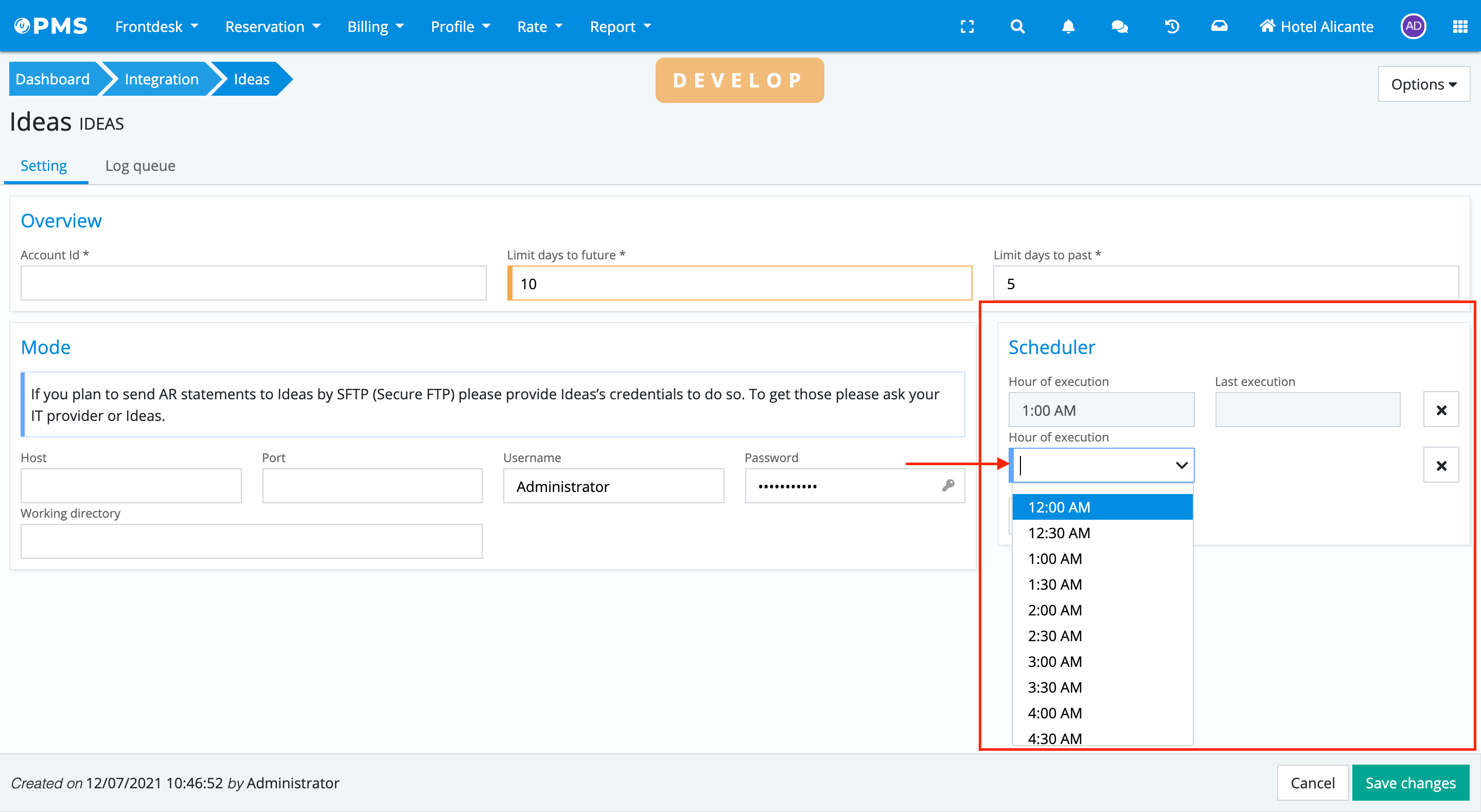Screen dimensions: 1481x812
Task: Click the inbox tray icon
Action: (1219, 26)
